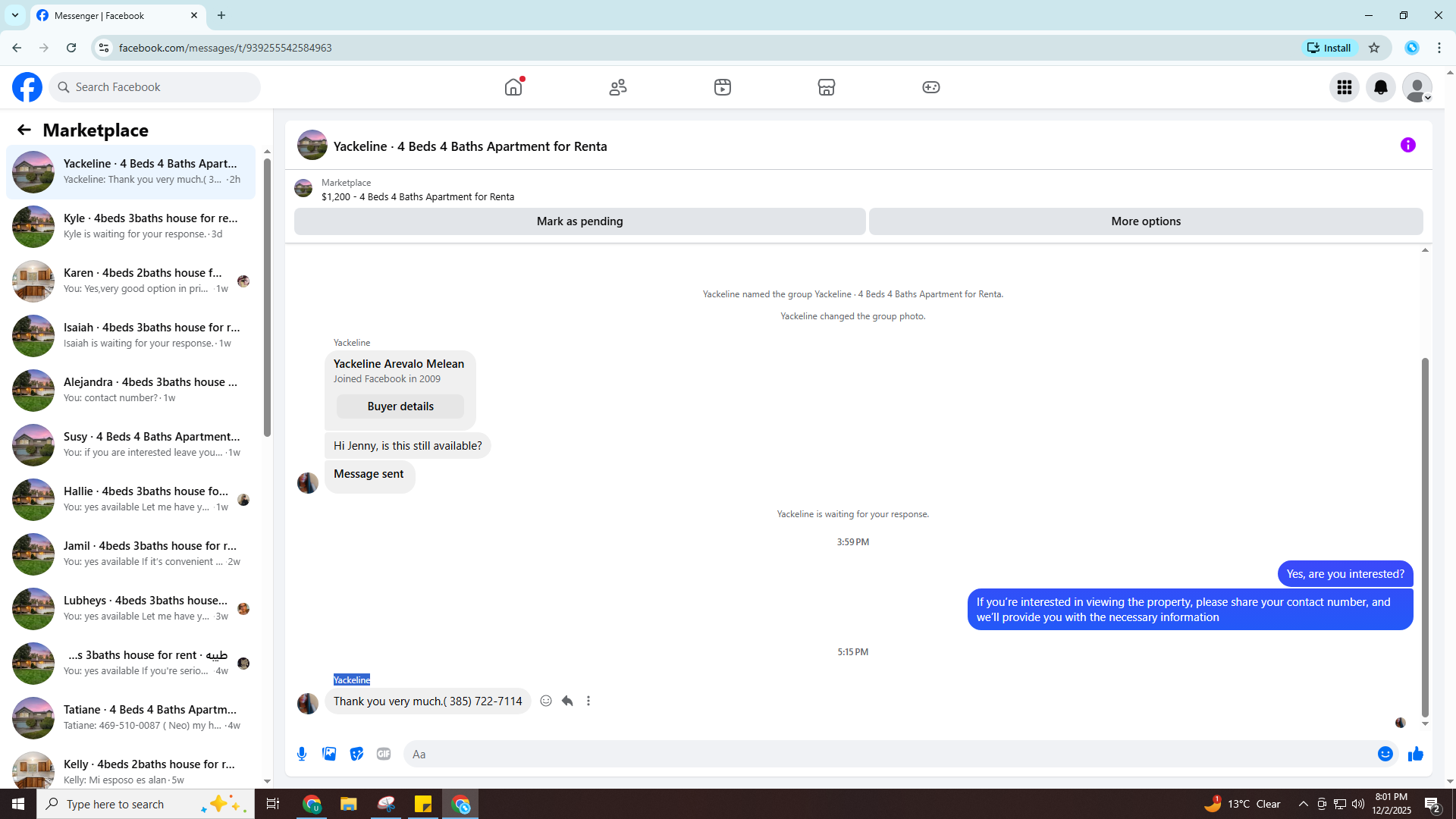Open the Facebook apps grid menu
The width and height of the screenshot is (1456, 819).
coord(1344,87)
